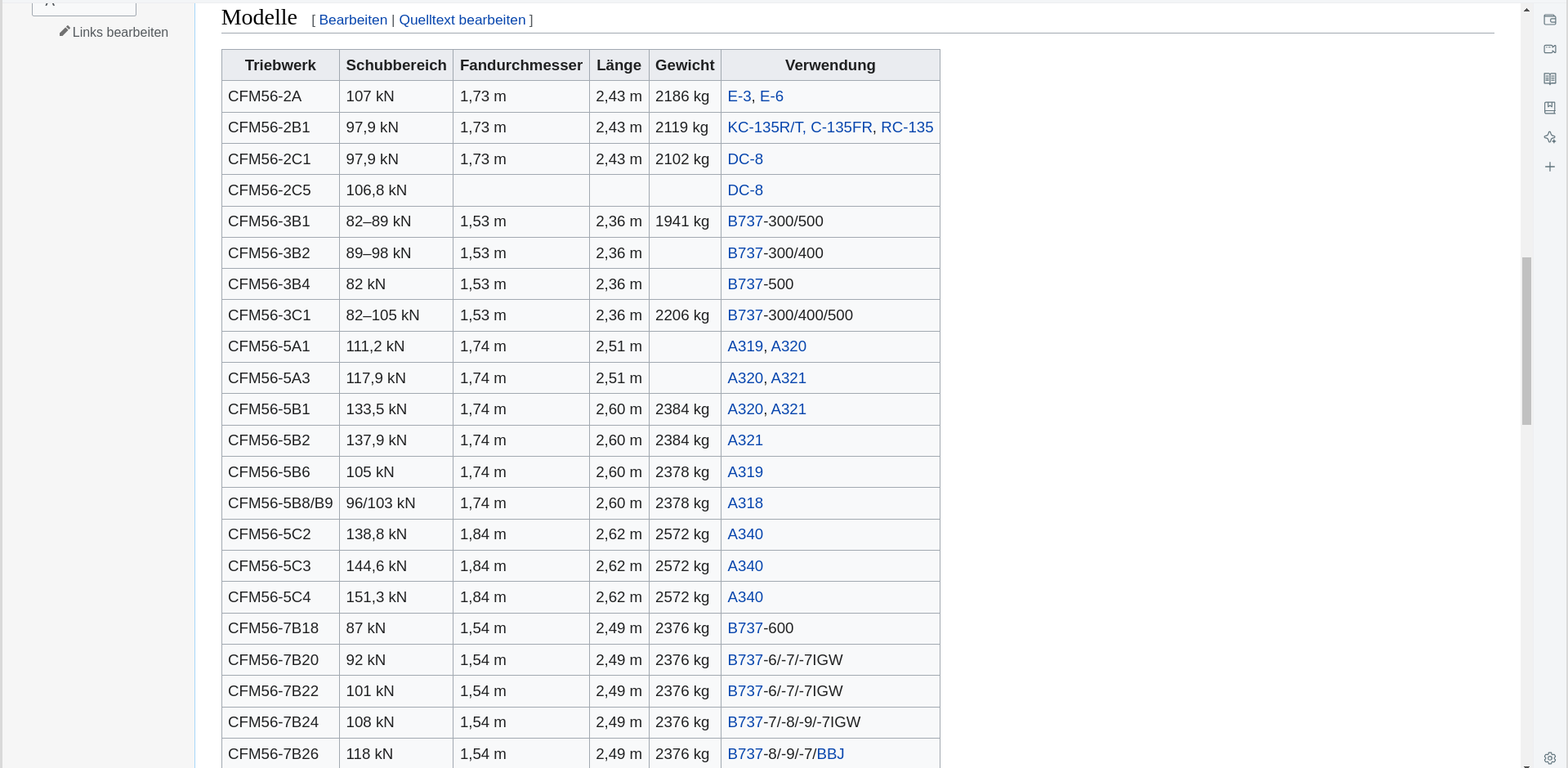Viewport: 1568px width, 768px height.
Task: Add a sidebar item with the plus icon
Action: 1549,167
